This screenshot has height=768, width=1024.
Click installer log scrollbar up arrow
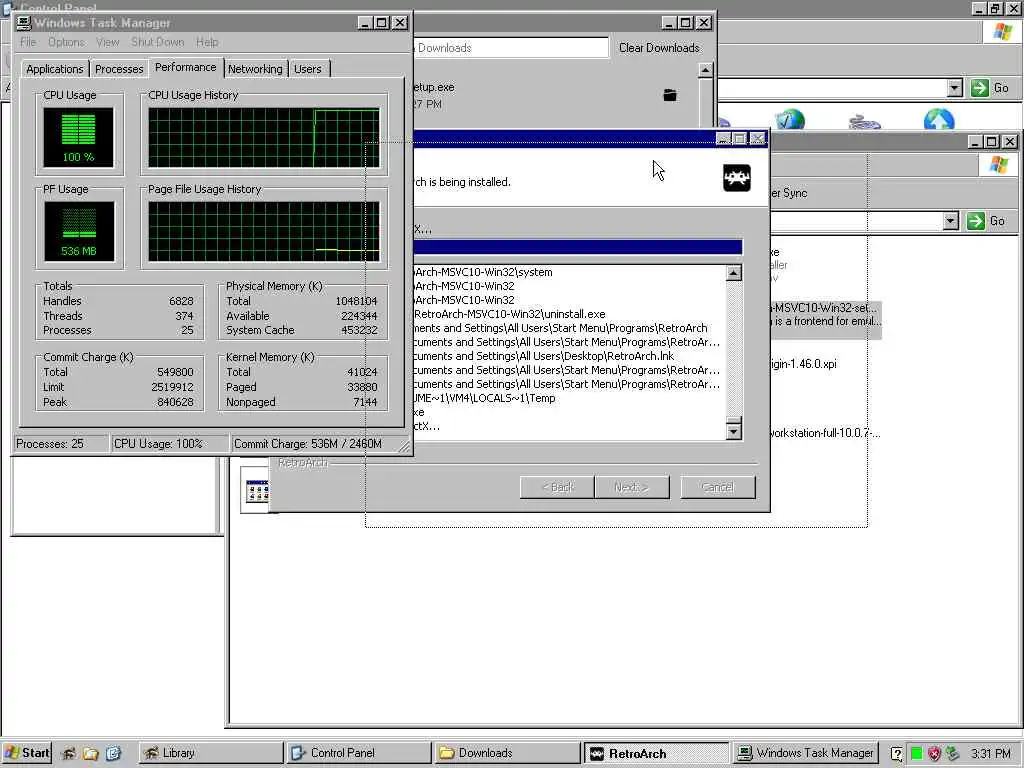click(x=734, y=273)
